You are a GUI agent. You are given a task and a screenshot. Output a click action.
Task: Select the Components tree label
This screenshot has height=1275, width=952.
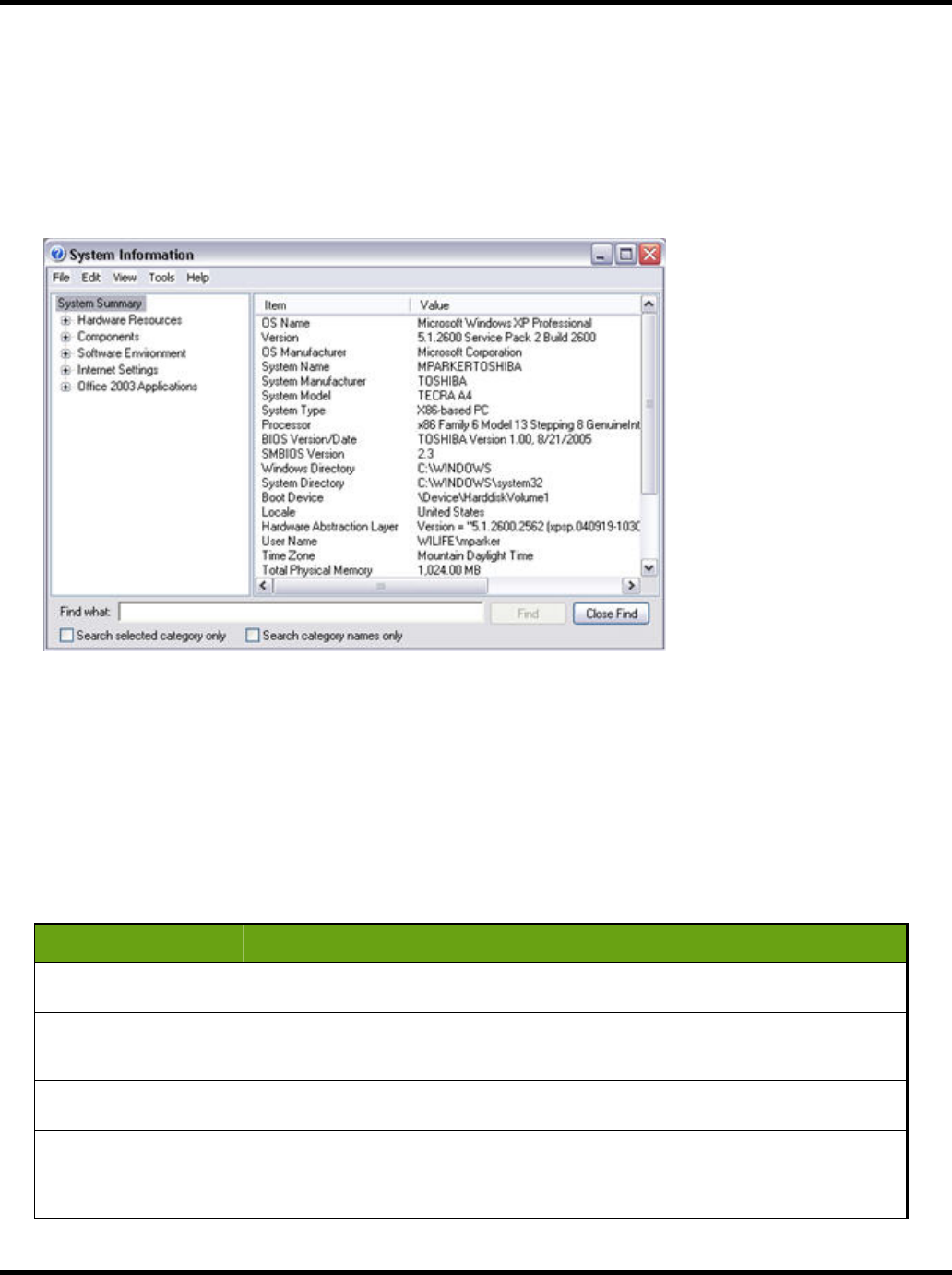click(108, 337)
